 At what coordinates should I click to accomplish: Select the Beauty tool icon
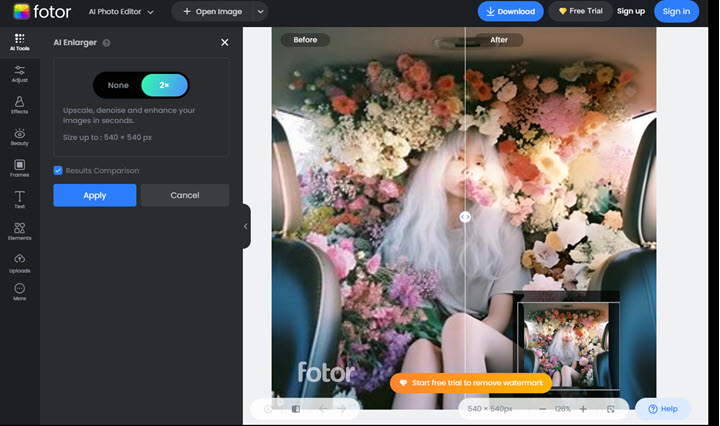tap(19, 136)
